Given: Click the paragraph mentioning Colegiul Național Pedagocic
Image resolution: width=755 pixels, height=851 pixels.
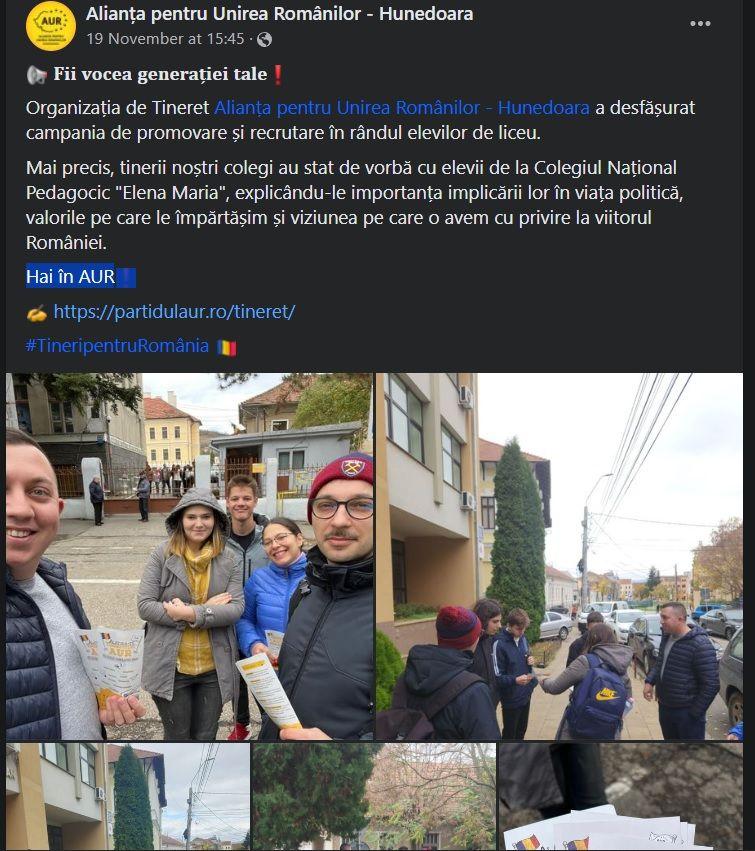Looking at the screenshot, I should pos(354,205).
